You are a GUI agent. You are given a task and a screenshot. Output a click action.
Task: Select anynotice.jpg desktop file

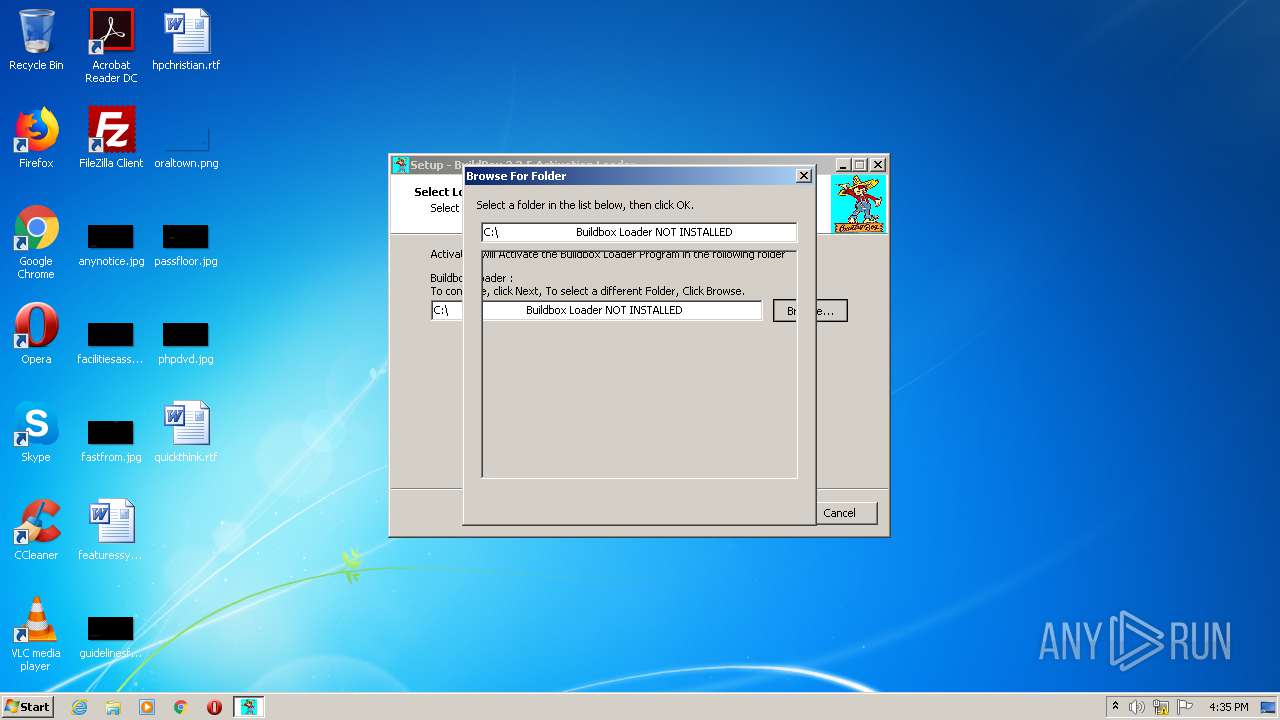click(111, 246)
